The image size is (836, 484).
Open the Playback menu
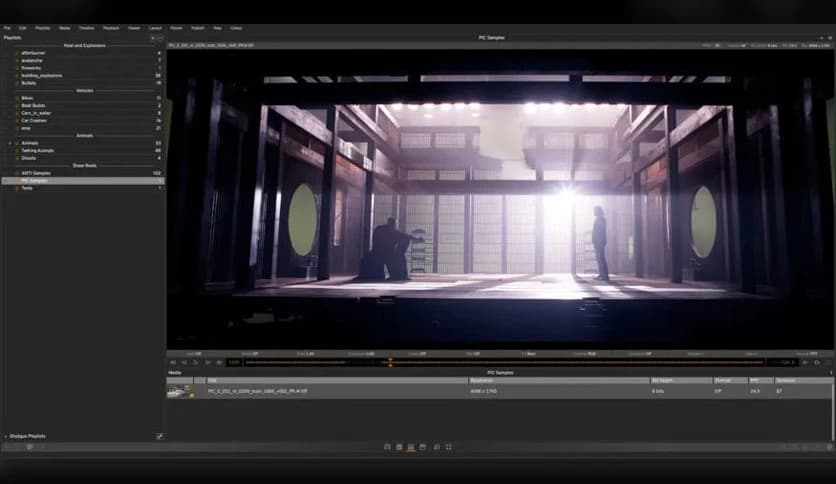pos(111,28)
